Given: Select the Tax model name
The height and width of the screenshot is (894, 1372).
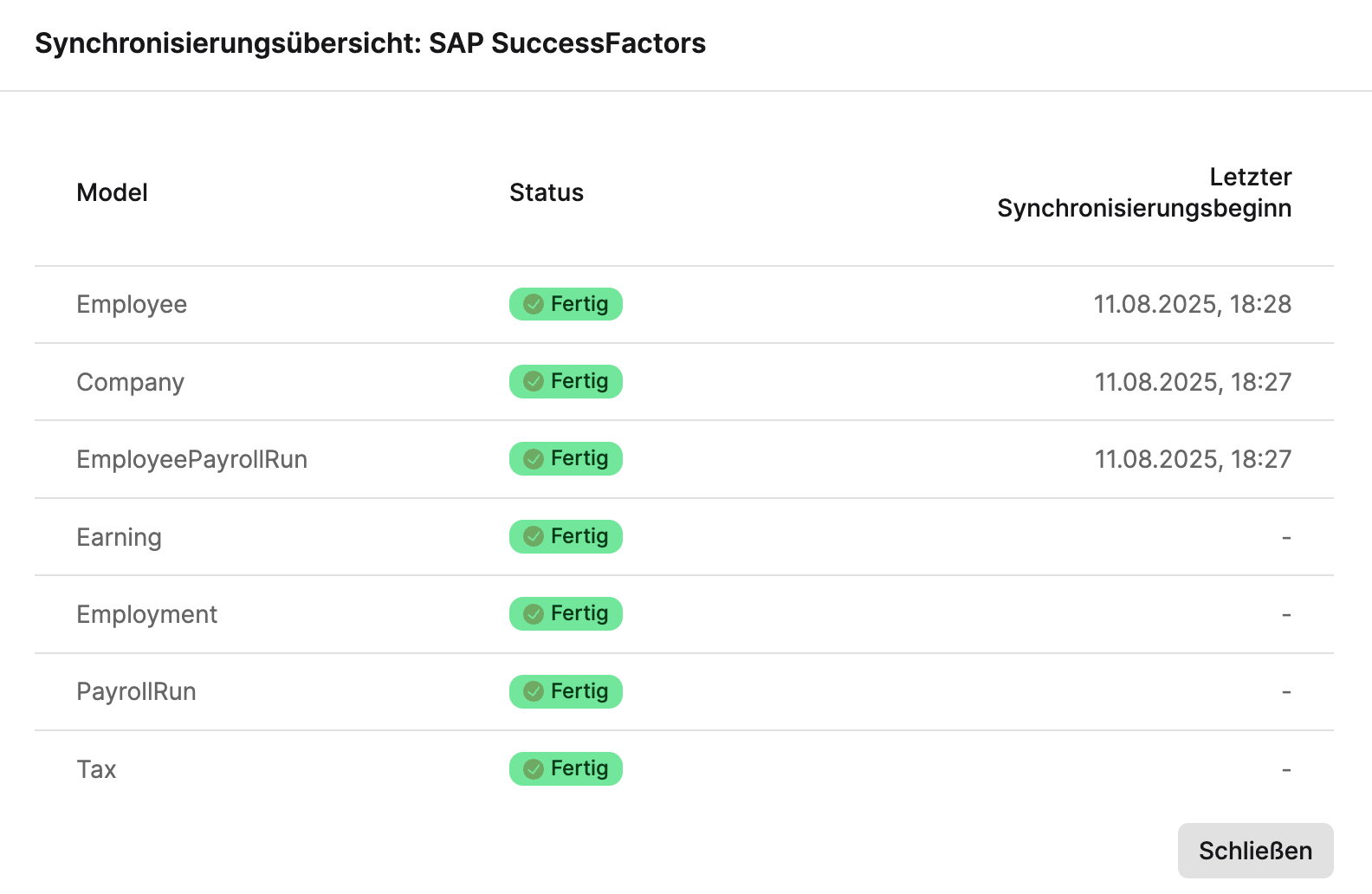Looking at the screenshot, I should 96,769.
